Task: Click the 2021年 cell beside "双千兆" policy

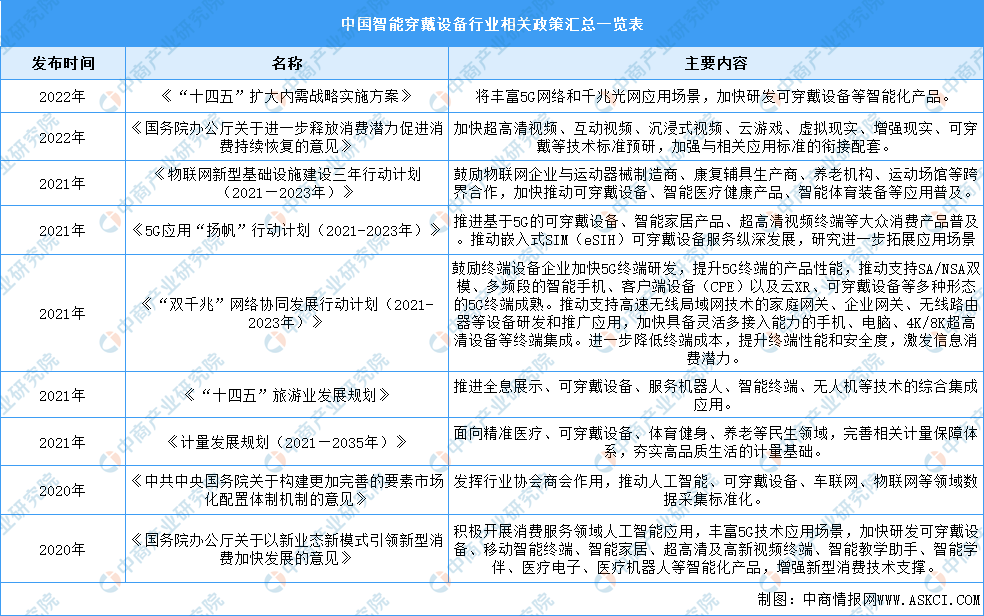Action: point(63,314)
